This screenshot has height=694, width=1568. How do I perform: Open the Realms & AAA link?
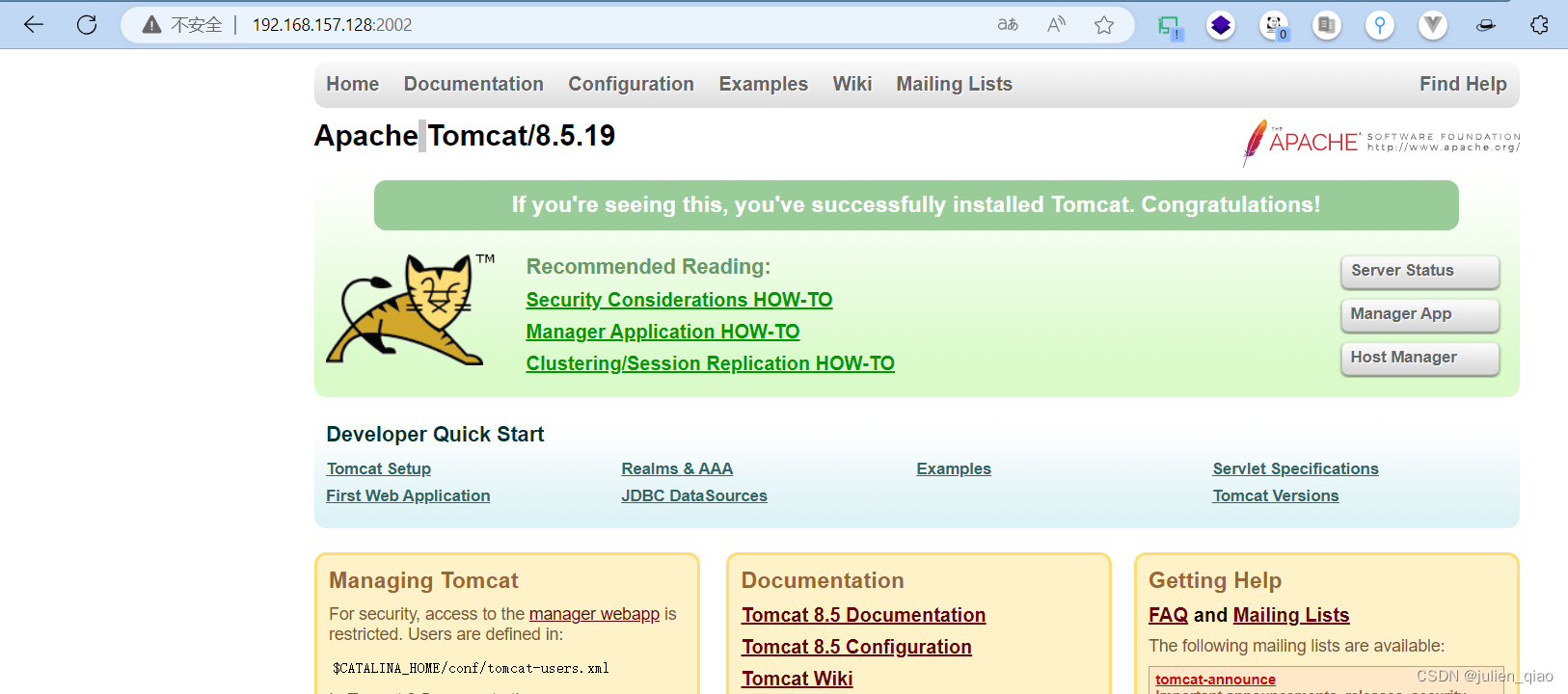coord(677,468)
